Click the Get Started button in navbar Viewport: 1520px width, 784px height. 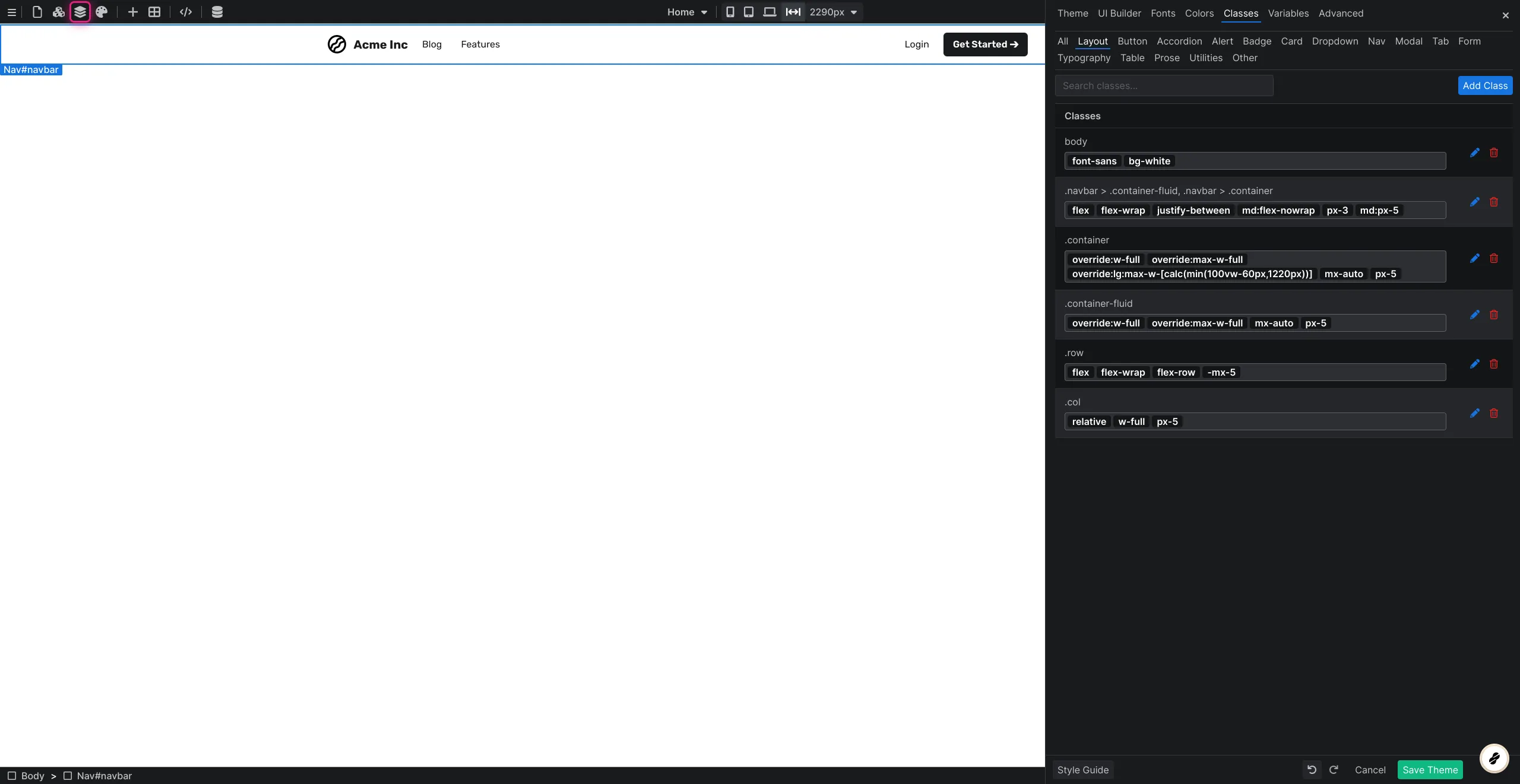tap(985, 45)
